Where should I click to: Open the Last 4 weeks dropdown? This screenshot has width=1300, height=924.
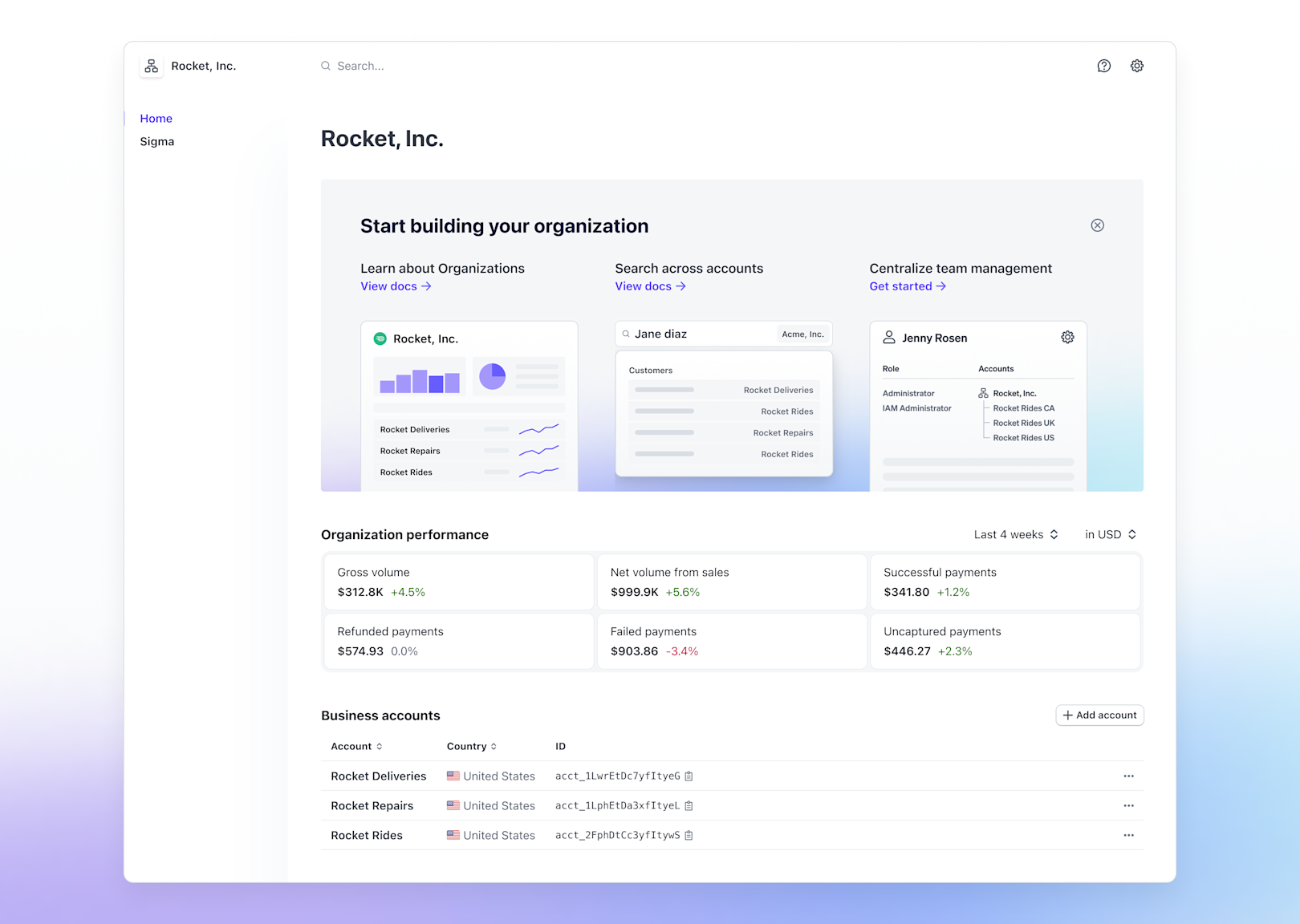tap(1016, 534)
